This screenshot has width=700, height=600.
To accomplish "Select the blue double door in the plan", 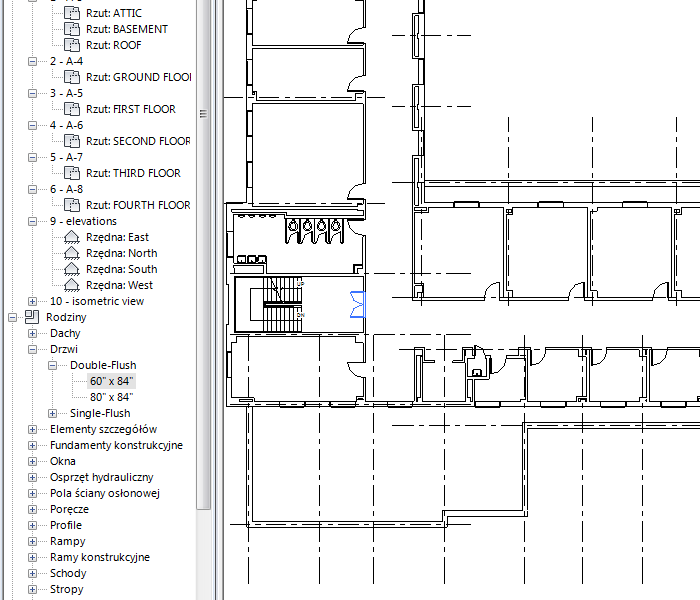I will [x=356, y=304].
